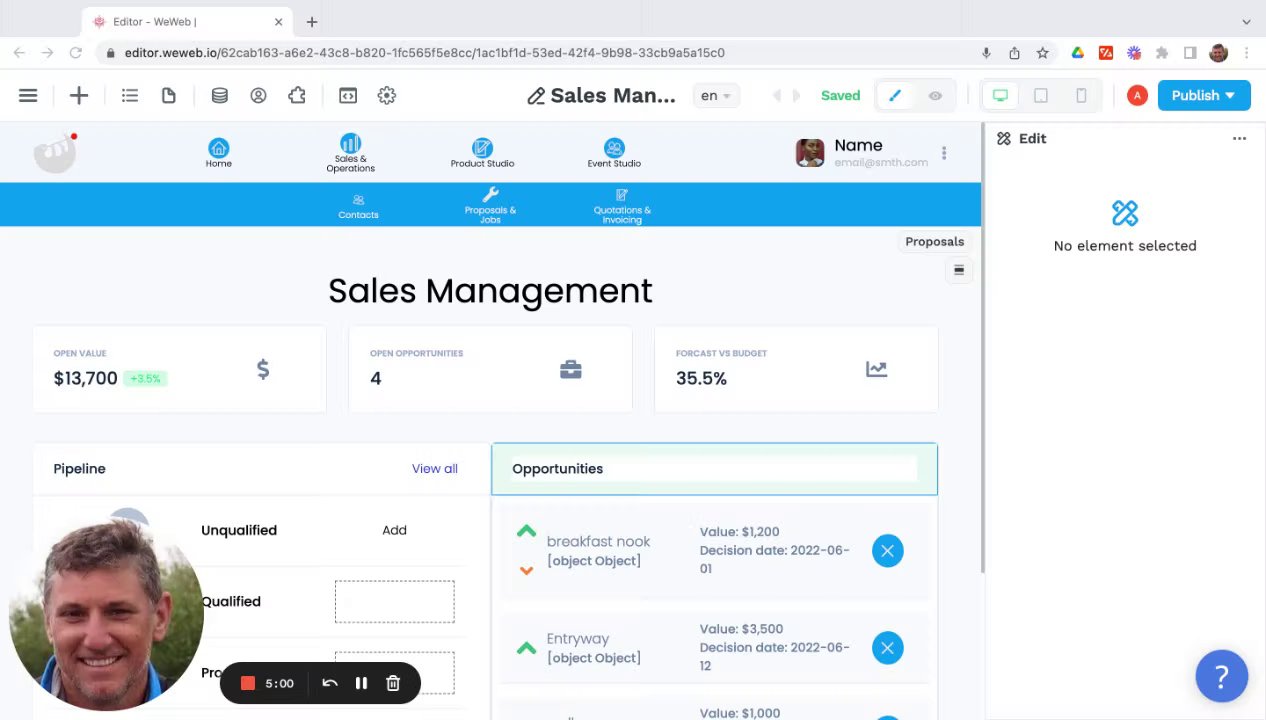1266x720 pixels.
Task: Remove Entryway with X button
Action: (x=887, y=648)
